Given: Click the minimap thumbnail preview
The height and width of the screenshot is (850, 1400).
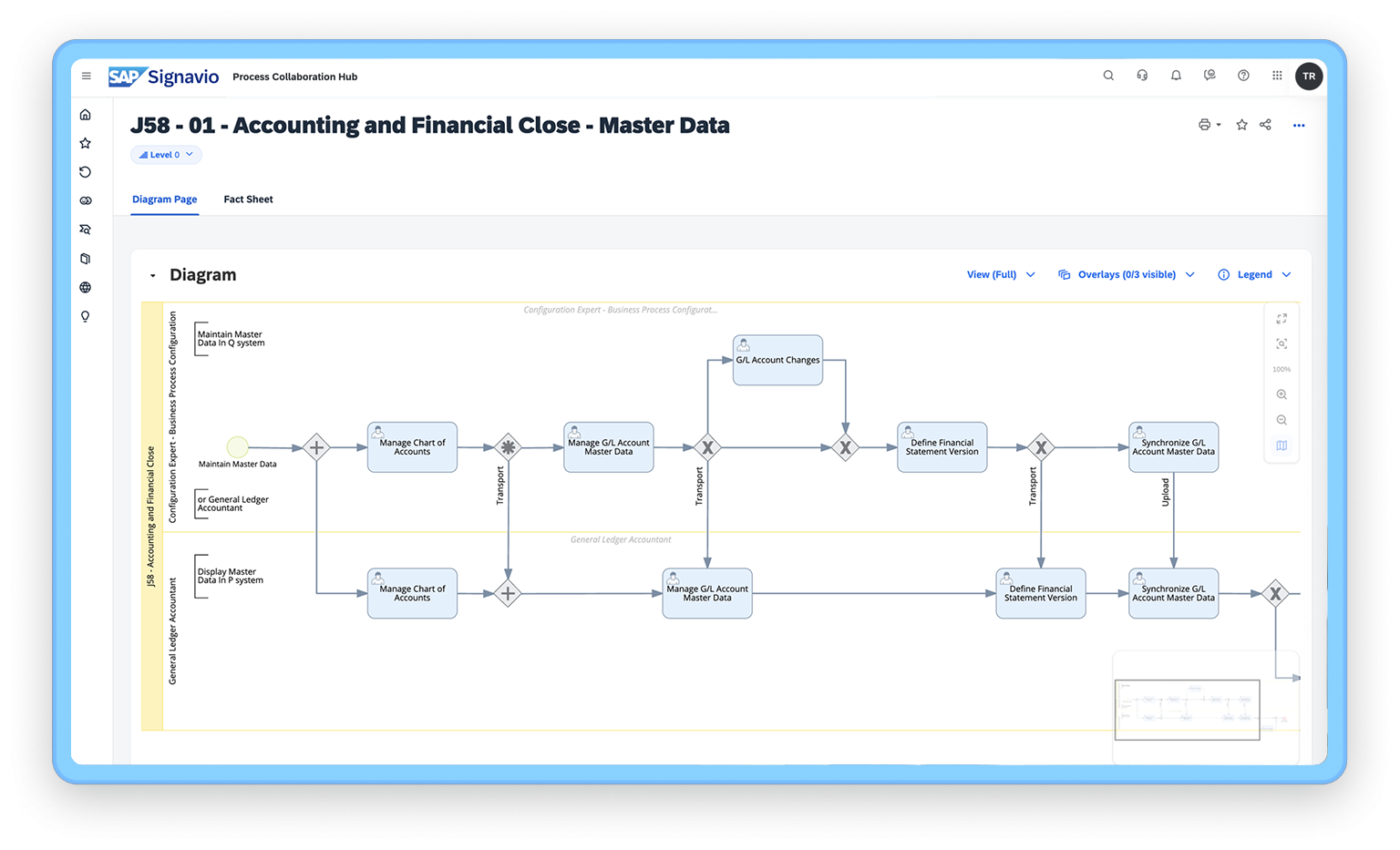Looking at the screenshot, I should 1187,709.
